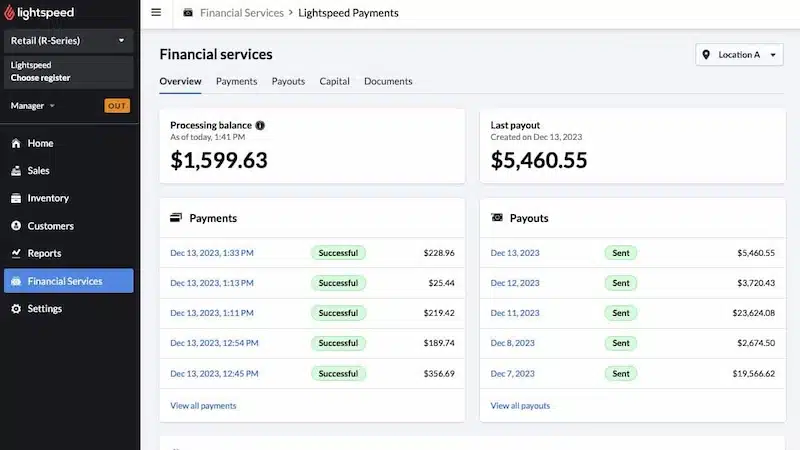Click the $23,624.08 payout amount
This screenshot has width=800, height=450.
point(754,313)
